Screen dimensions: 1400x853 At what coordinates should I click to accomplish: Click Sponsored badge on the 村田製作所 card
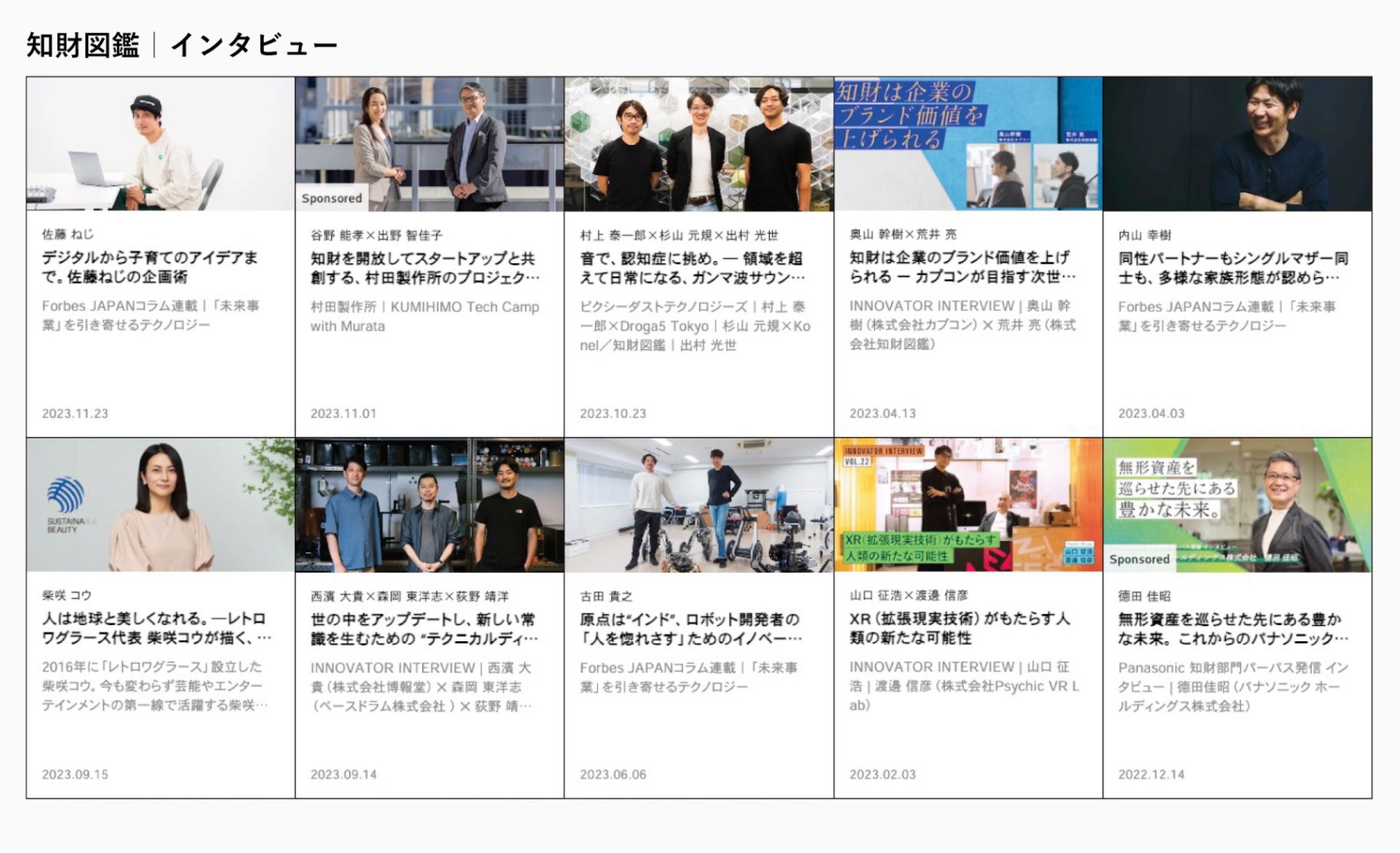click(332, 198)
